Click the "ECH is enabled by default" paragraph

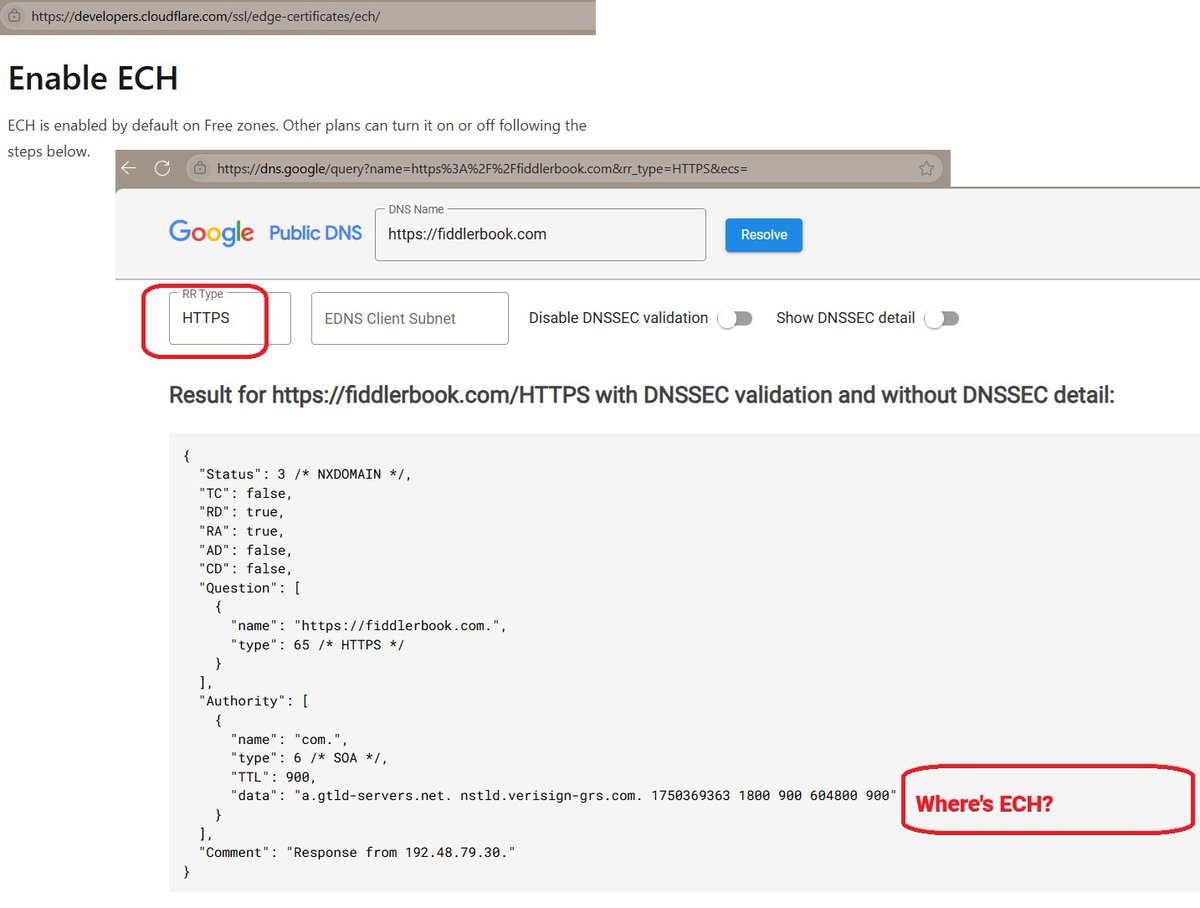click(x=297, y=138)
